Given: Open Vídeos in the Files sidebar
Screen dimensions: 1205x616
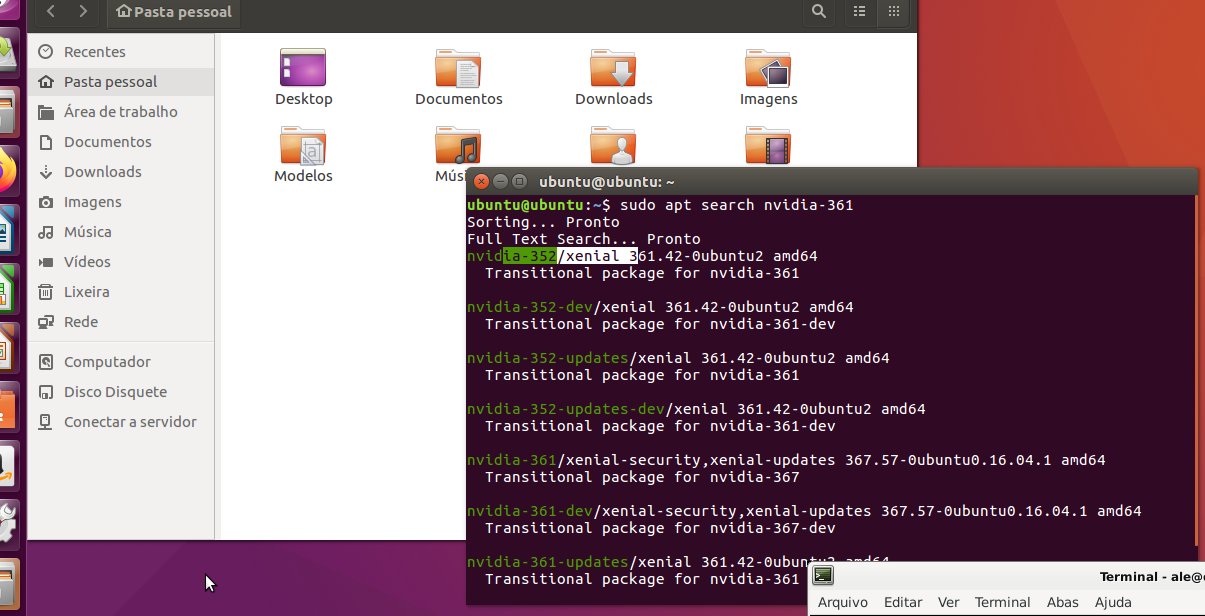Looking at the screenshot, I should [121, 262].
